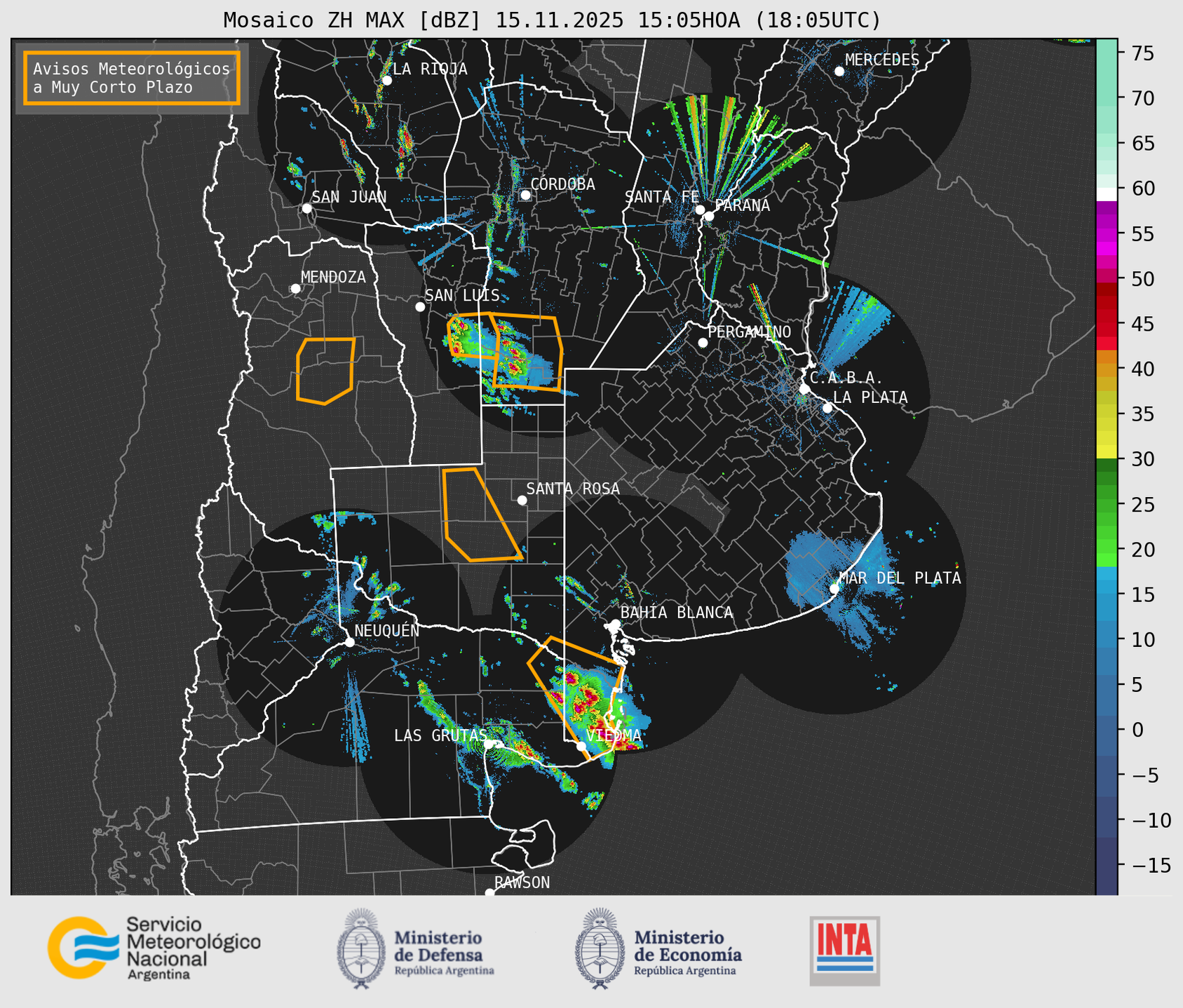Click the Servicio Meteorológico Nacional logo

point(154,948)
